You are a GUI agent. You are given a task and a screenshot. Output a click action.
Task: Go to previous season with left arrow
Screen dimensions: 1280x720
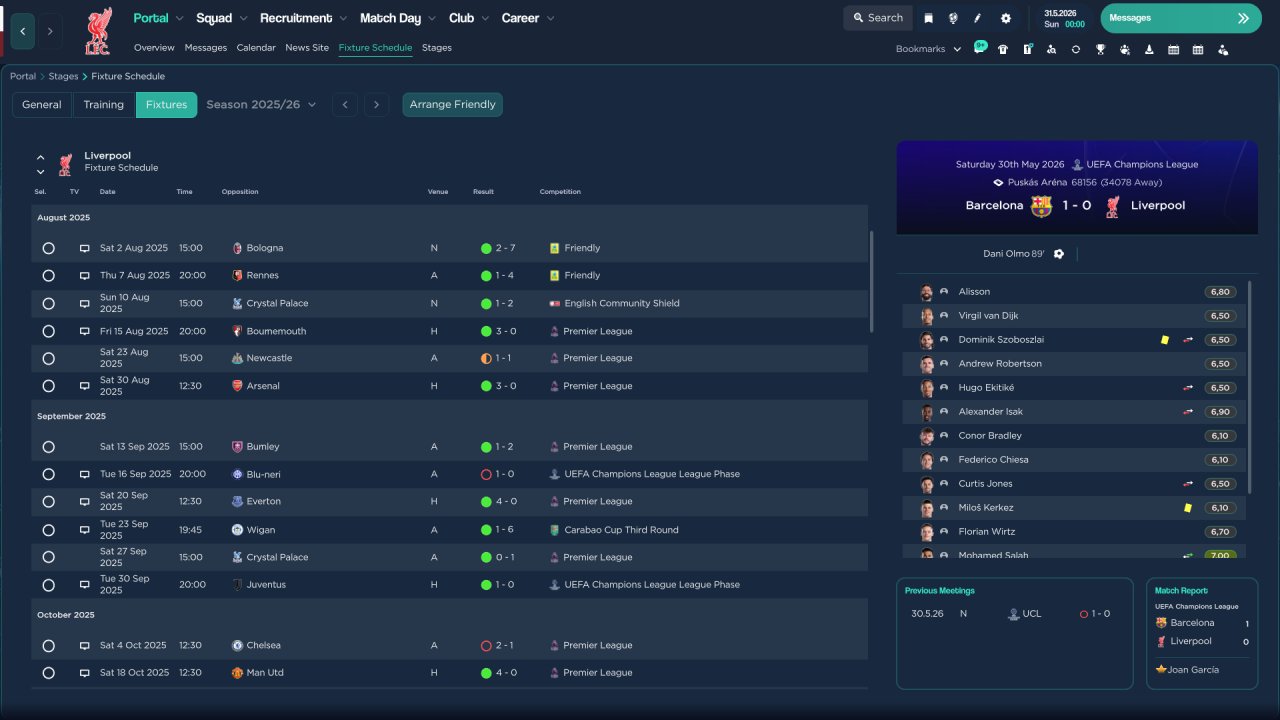point(345,105)
